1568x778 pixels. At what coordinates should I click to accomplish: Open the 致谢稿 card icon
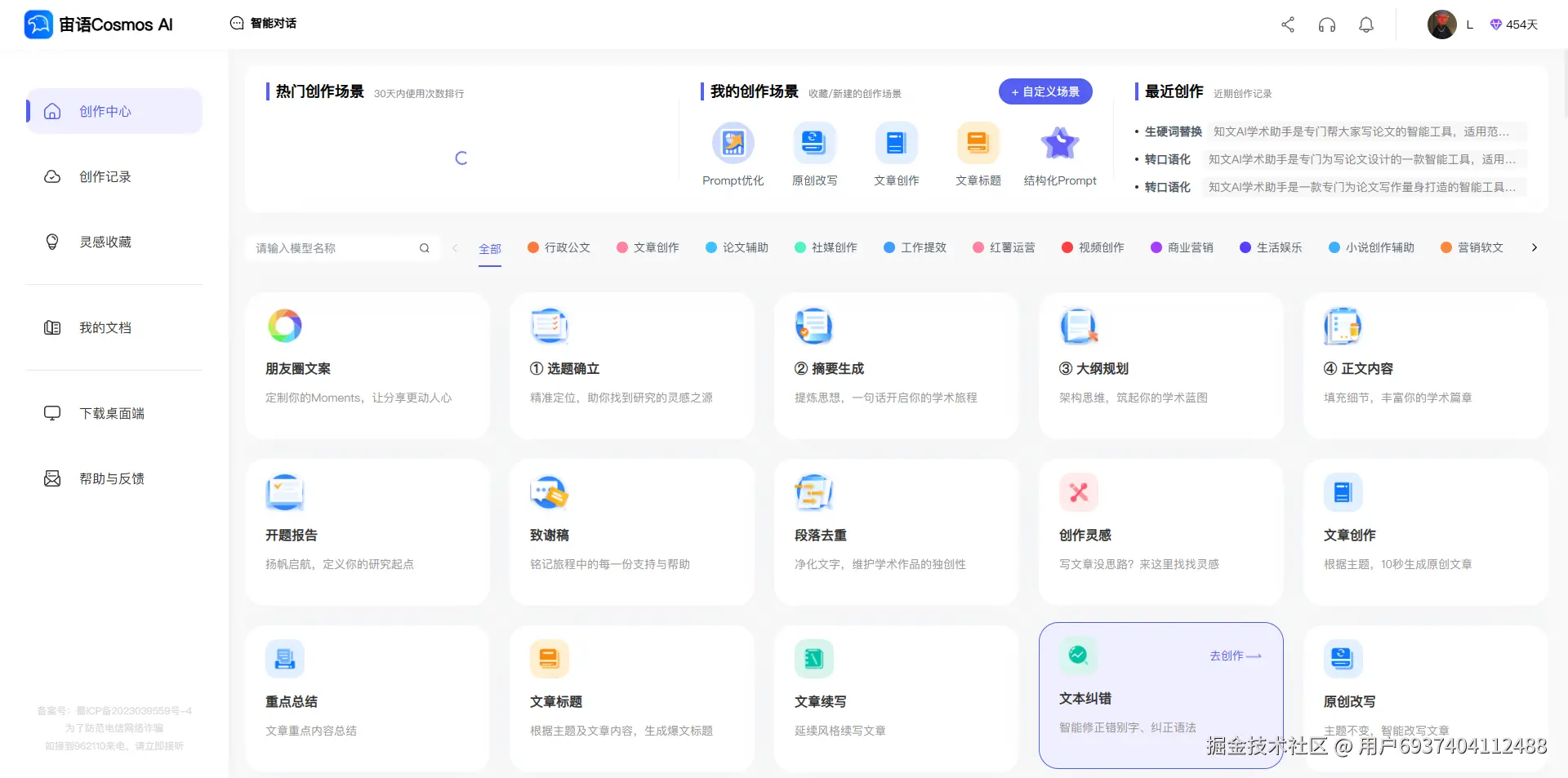550,492
